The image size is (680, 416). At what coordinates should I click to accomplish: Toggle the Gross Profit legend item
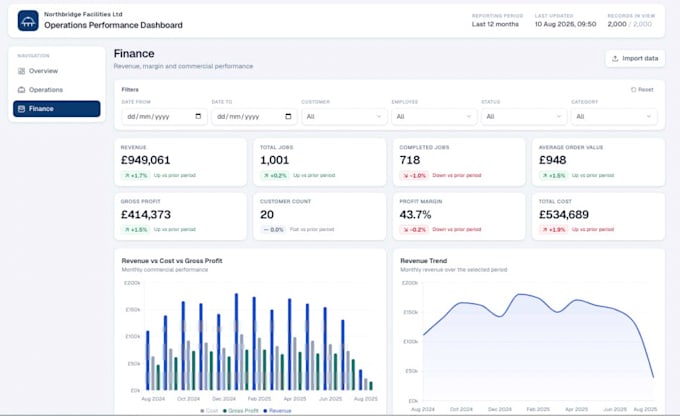click(x=241, y=410)
